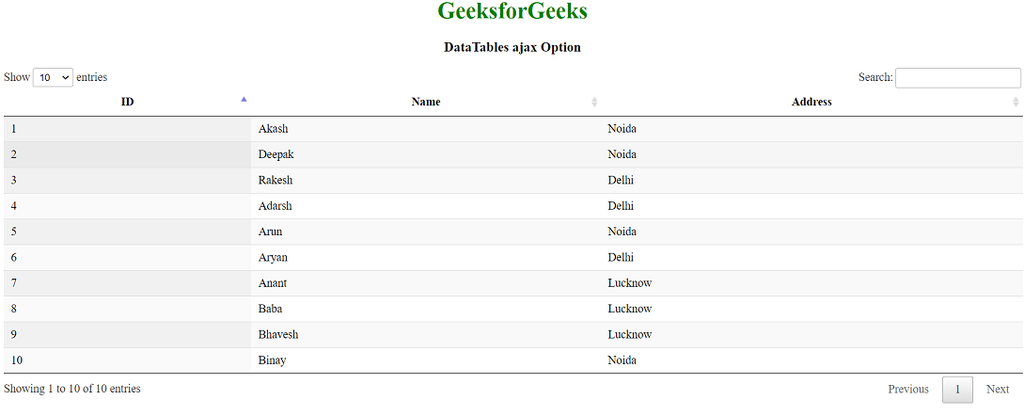Image resolution: width=1024 pixels, height=416 pixels.
Task: Click the ID cell with value 6
Action: coord(14,257)
